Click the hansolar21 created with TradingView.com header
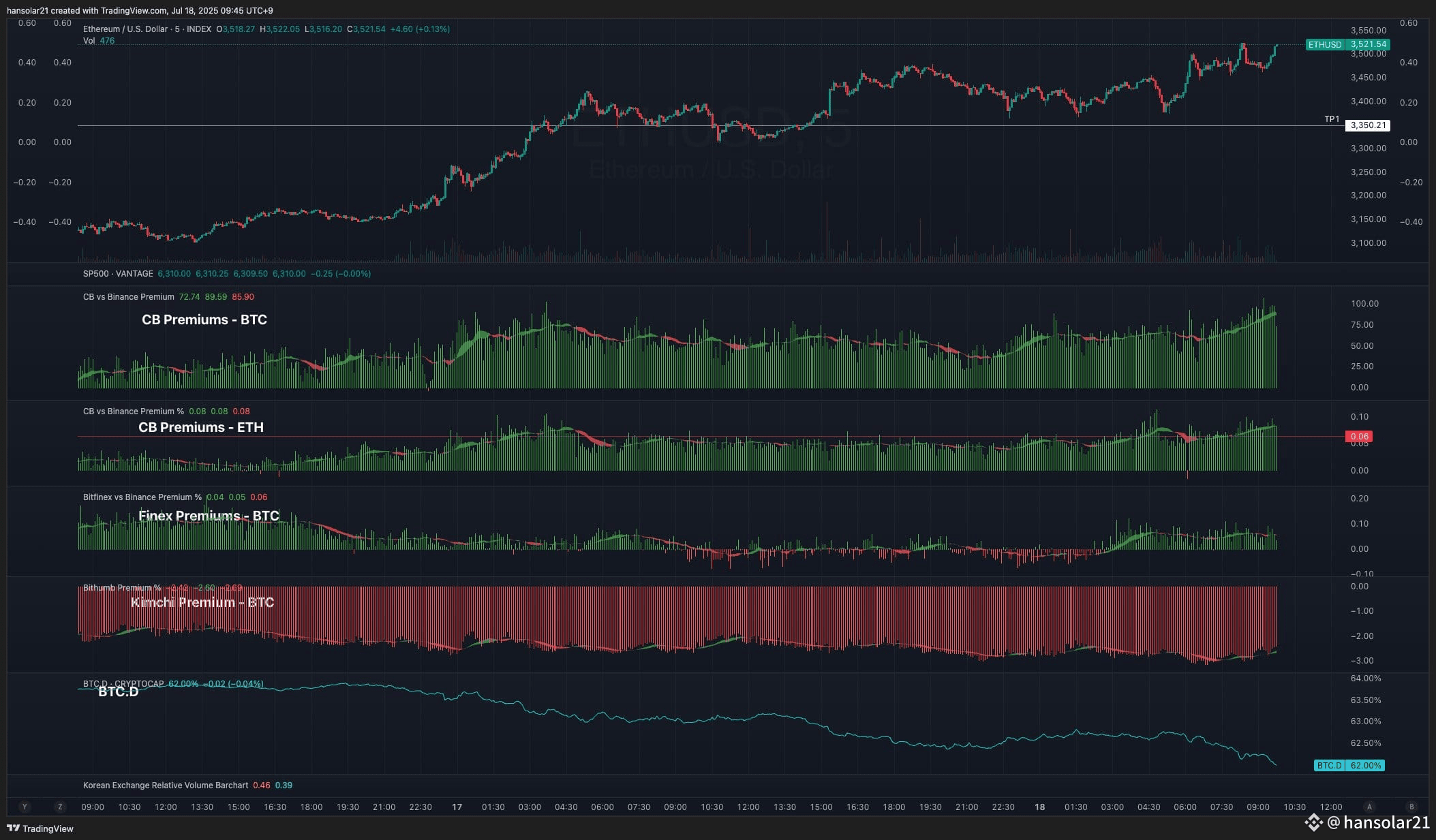Image resolution: width=1436 pixels, height=840 pixels. [140, 10]
